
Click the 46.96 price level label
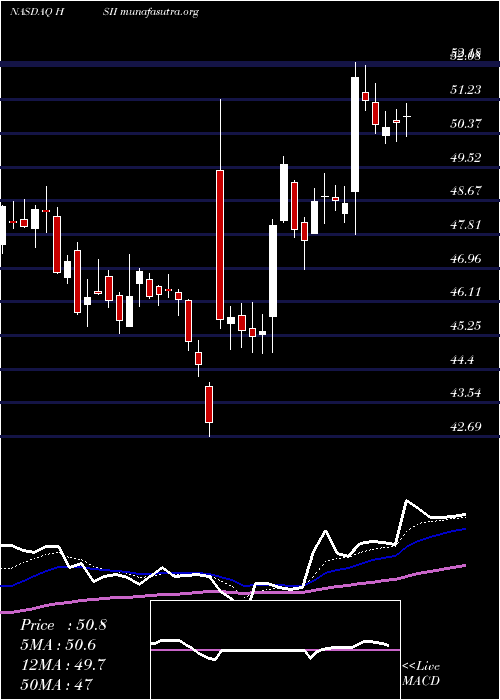pos(466,258)
